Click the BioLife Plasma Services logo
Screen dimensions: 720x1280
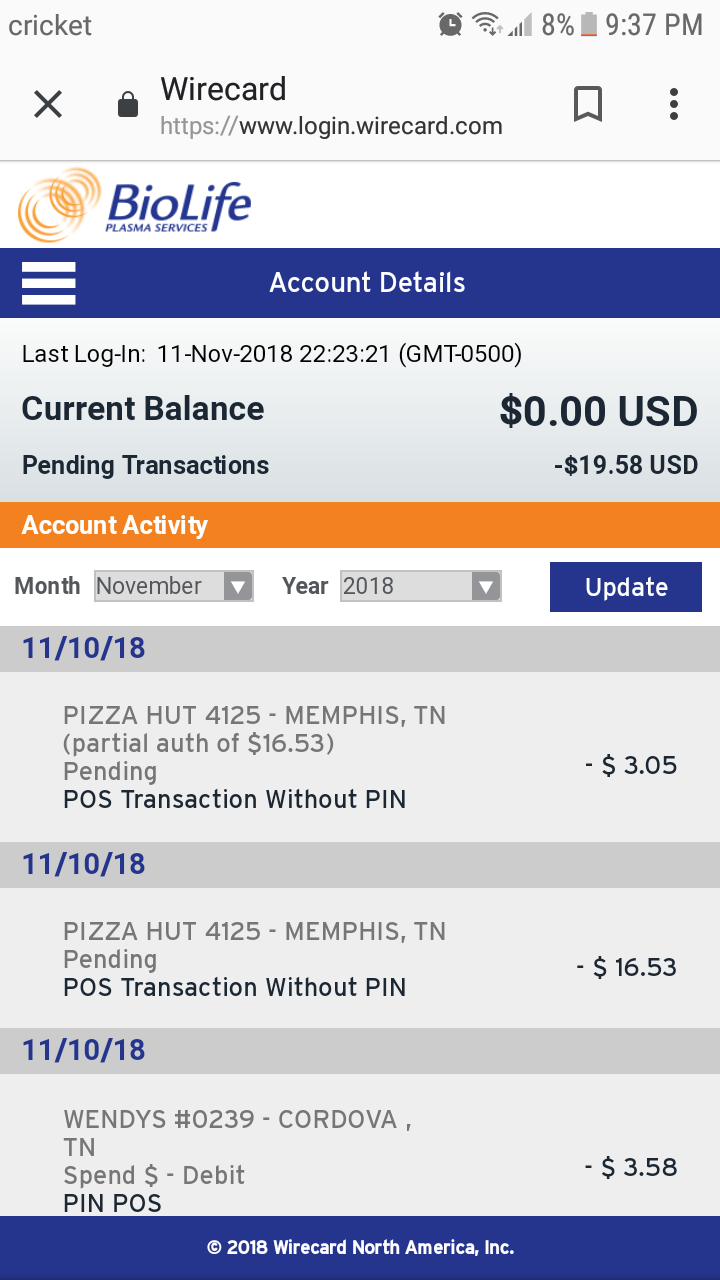pos(135,205)
